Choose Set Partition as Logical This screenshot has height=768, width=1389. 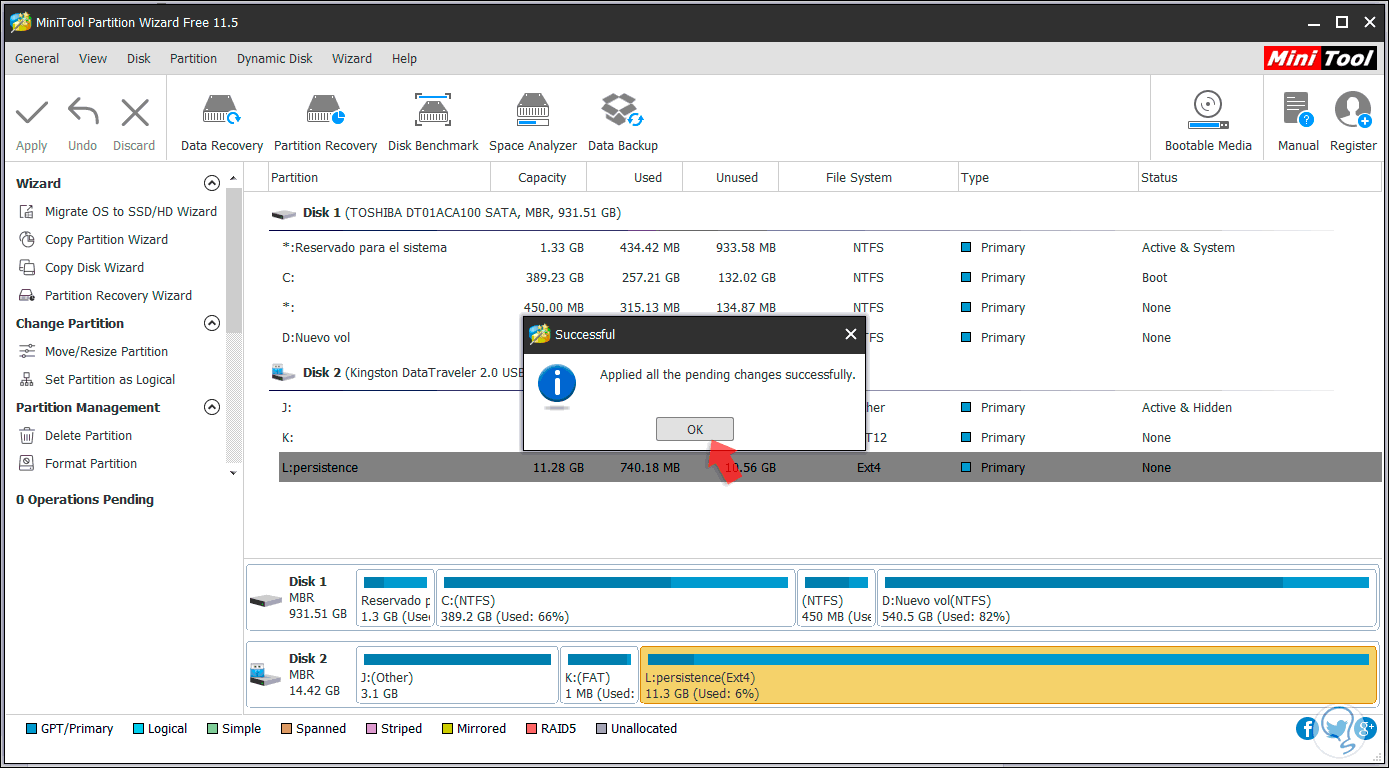pos(110,380)
